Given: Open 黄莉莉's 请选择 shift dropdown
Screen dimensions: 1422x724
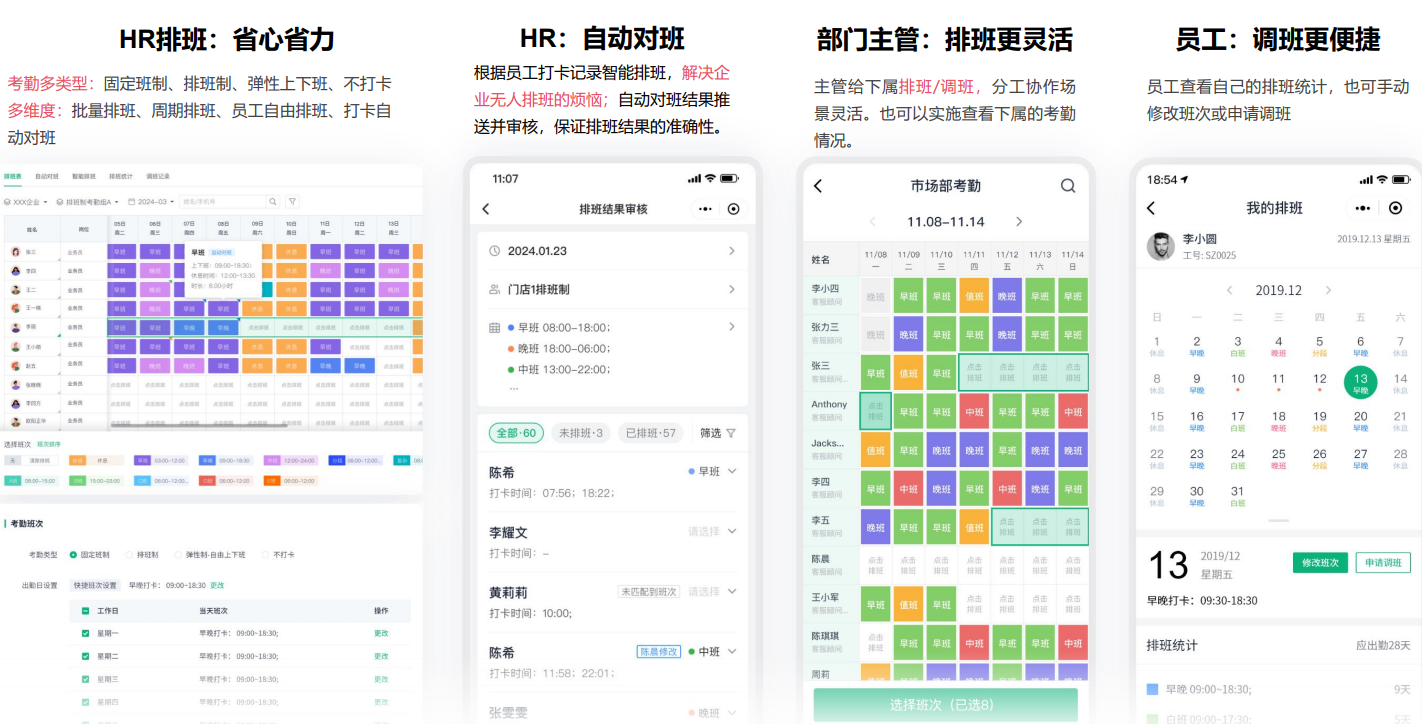Looking at the screenshot, I should (x=713, y=592).
